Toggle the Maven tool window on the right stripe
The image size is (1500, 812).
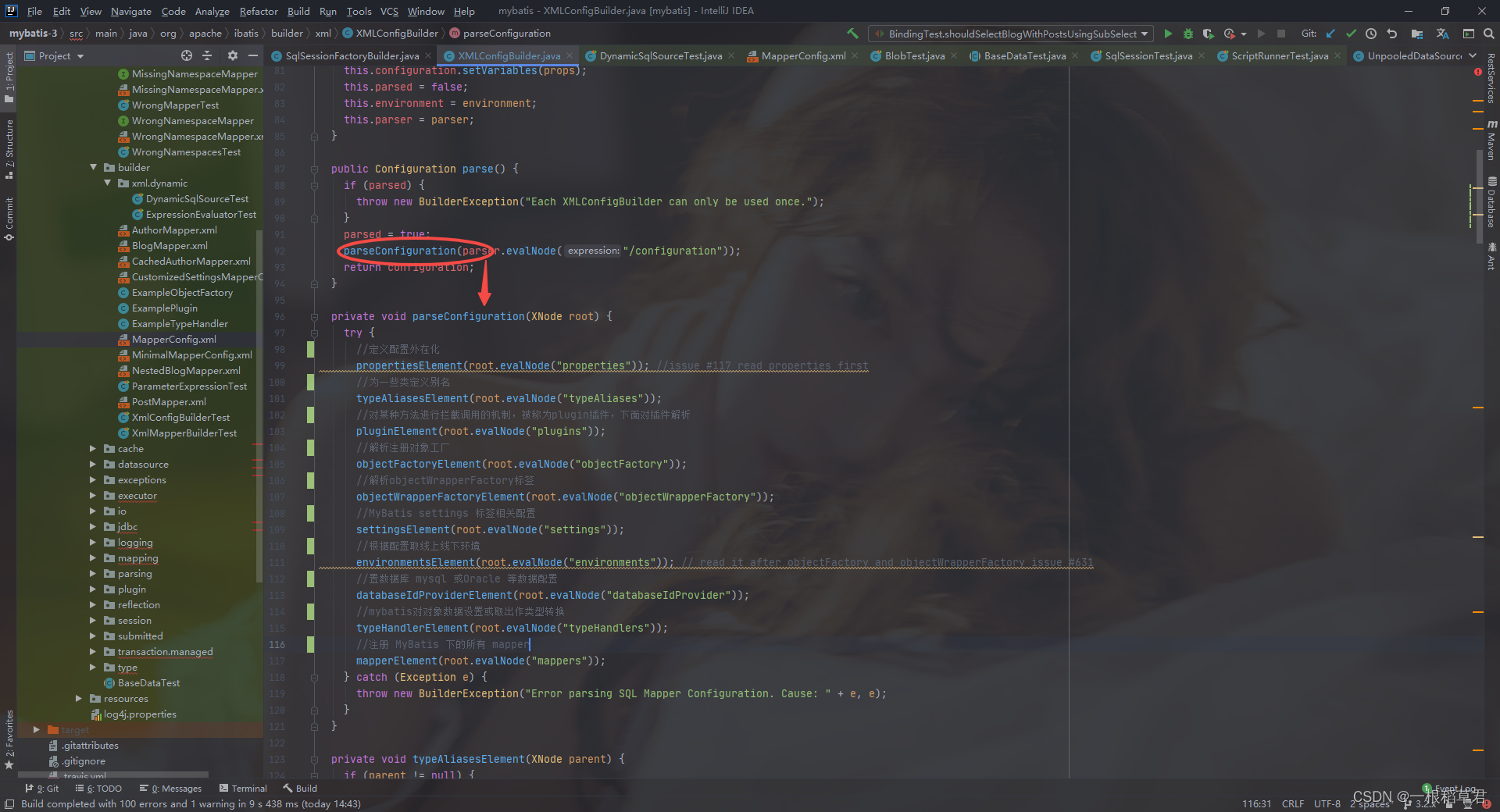(1491, 141)
